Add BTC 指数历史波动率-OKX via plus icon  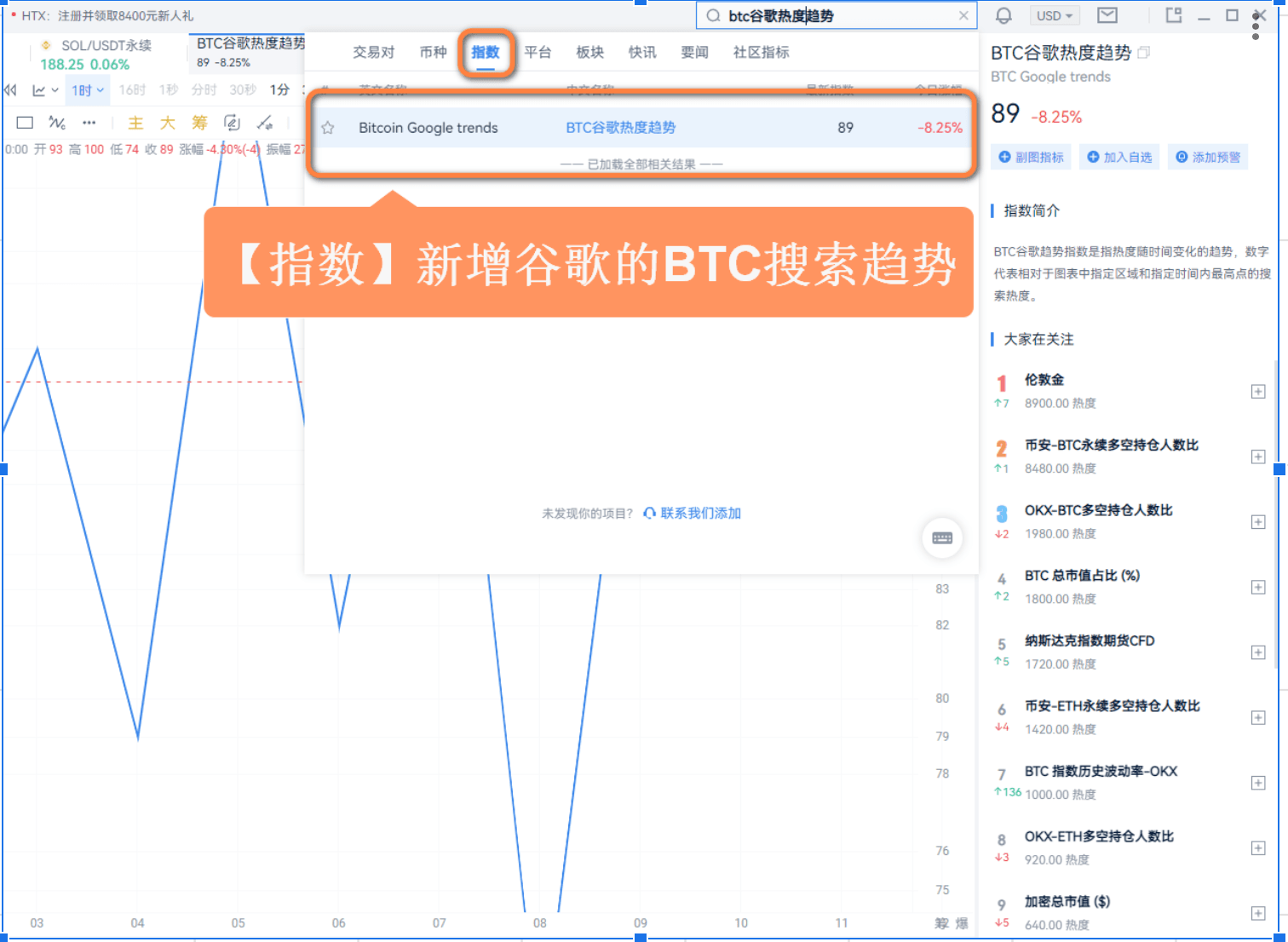(x=1258, y=783)
